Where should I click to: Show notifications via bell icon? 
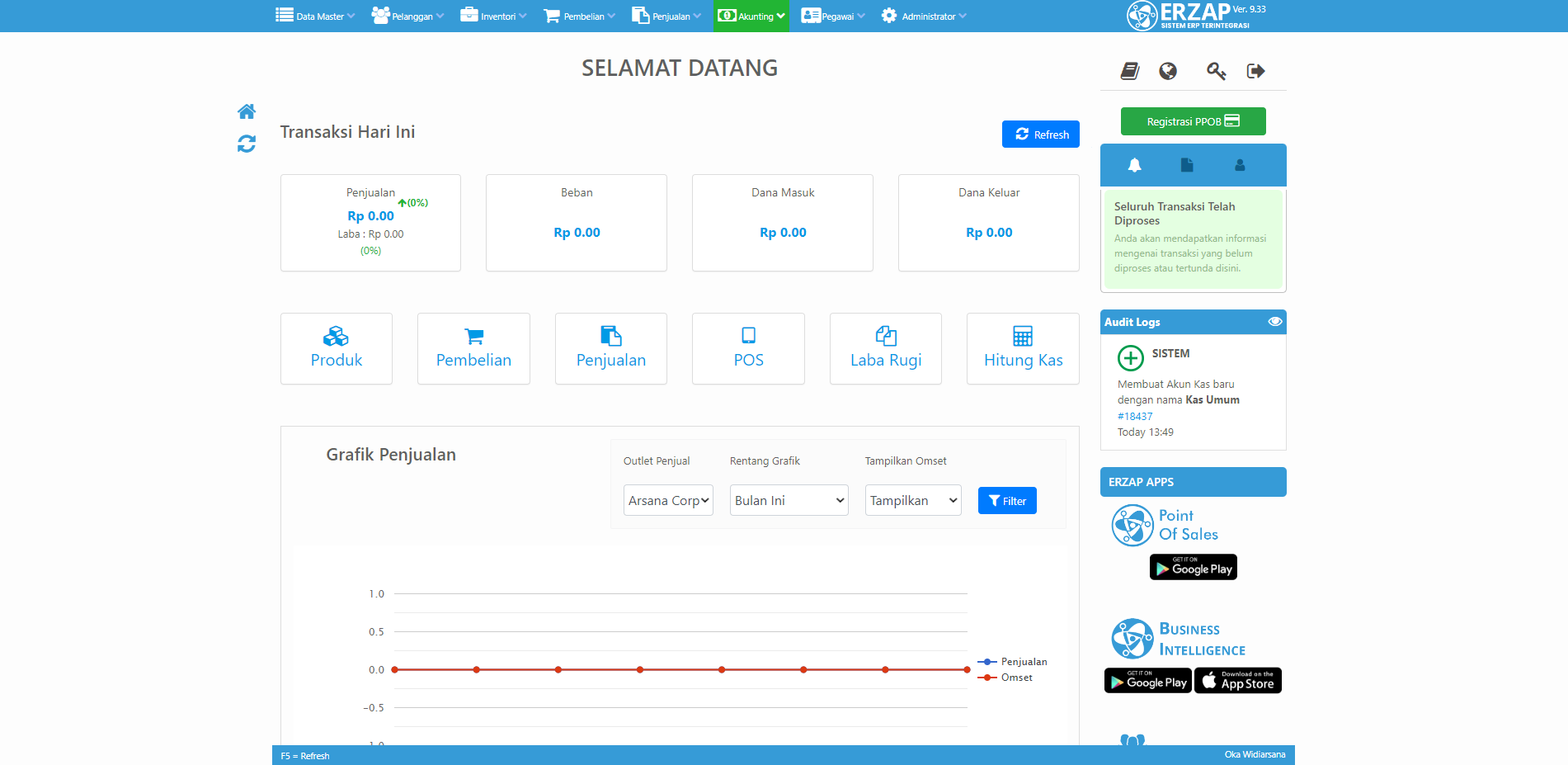coord(1135,165)
